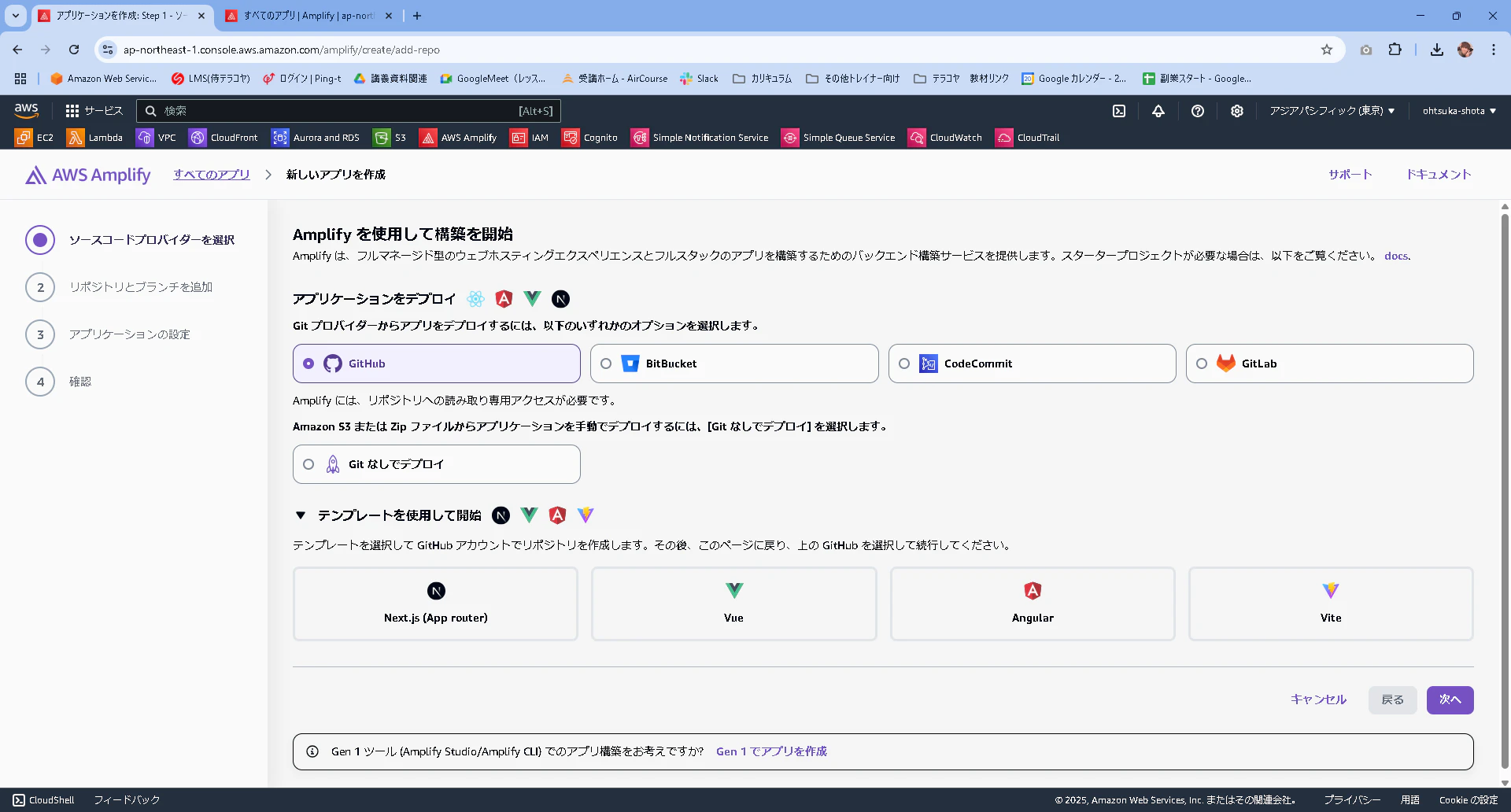Viewport: 1511px width, 812px height.
Task: Open the サービス services grid menu
Action: (x=94, y=111)
